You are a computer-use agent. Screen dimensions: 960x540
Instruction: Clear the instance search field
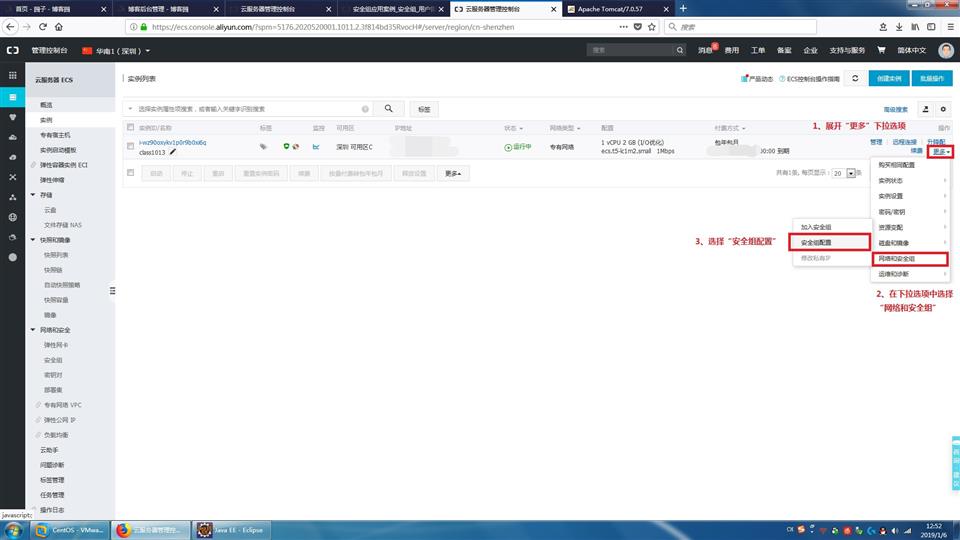[x=365, y=109]
